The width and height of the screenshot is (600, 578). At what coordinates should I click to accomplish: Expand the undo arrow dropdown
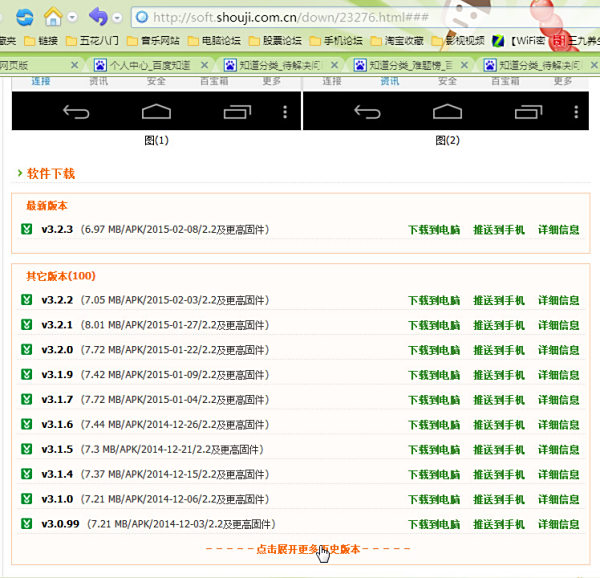117,17
